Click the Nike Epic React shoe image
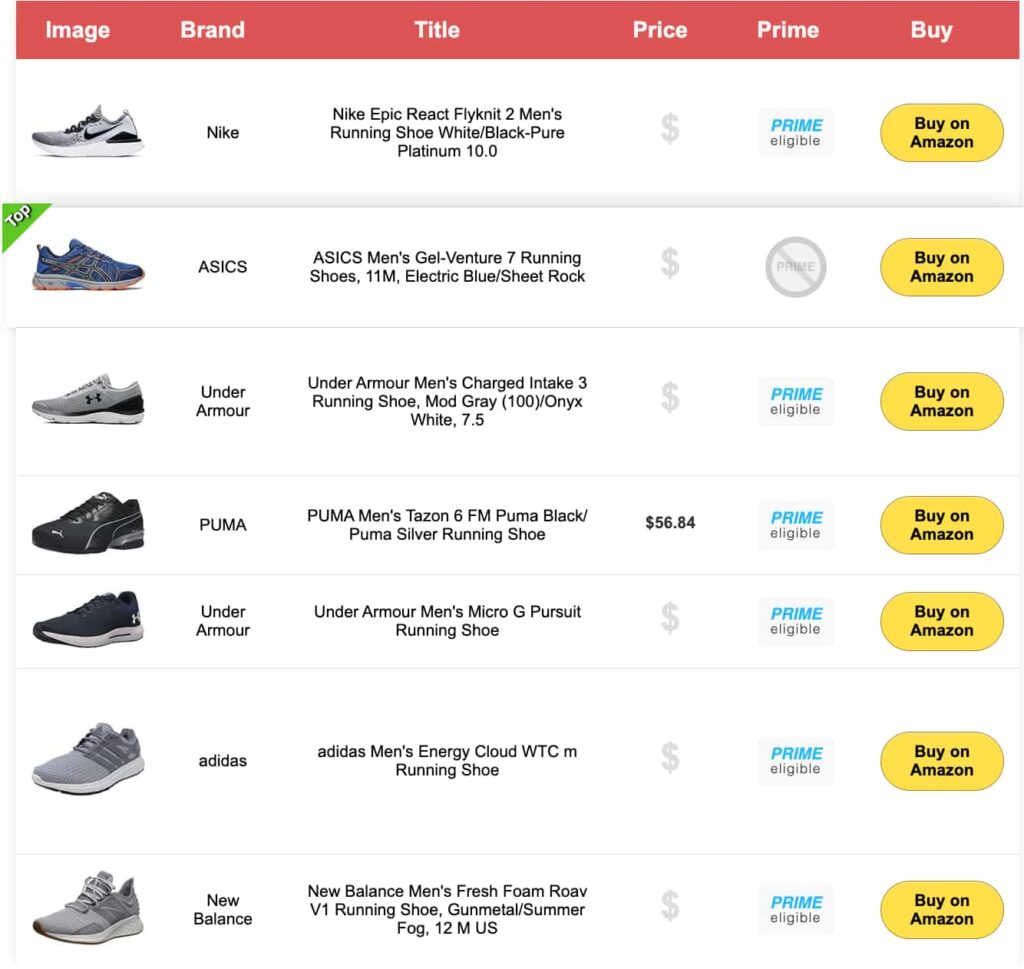This screenshot has width=1024, height=969. coord(88,132)
